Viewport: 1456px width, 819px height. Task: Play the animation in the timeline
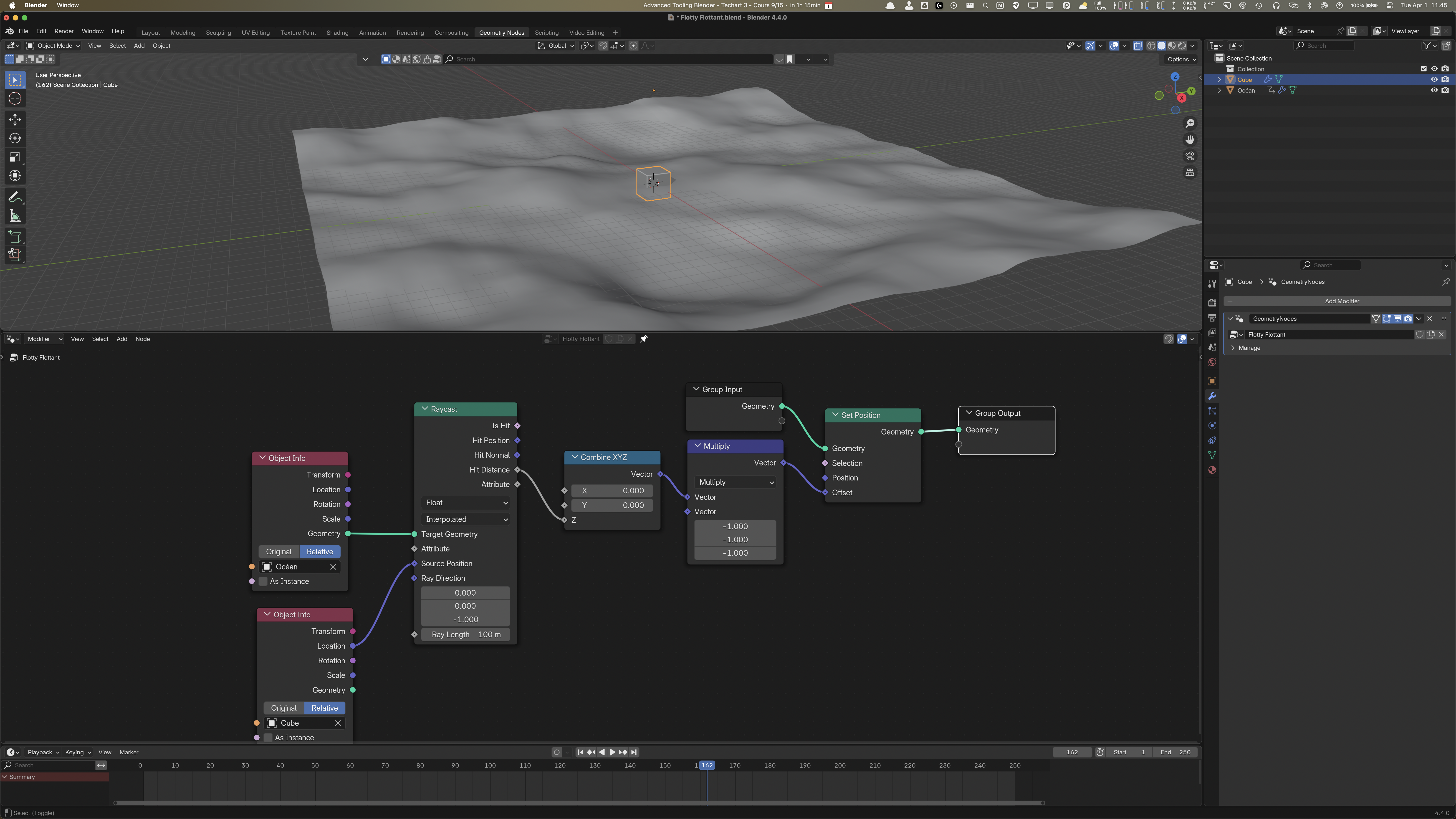click(612, 753)
